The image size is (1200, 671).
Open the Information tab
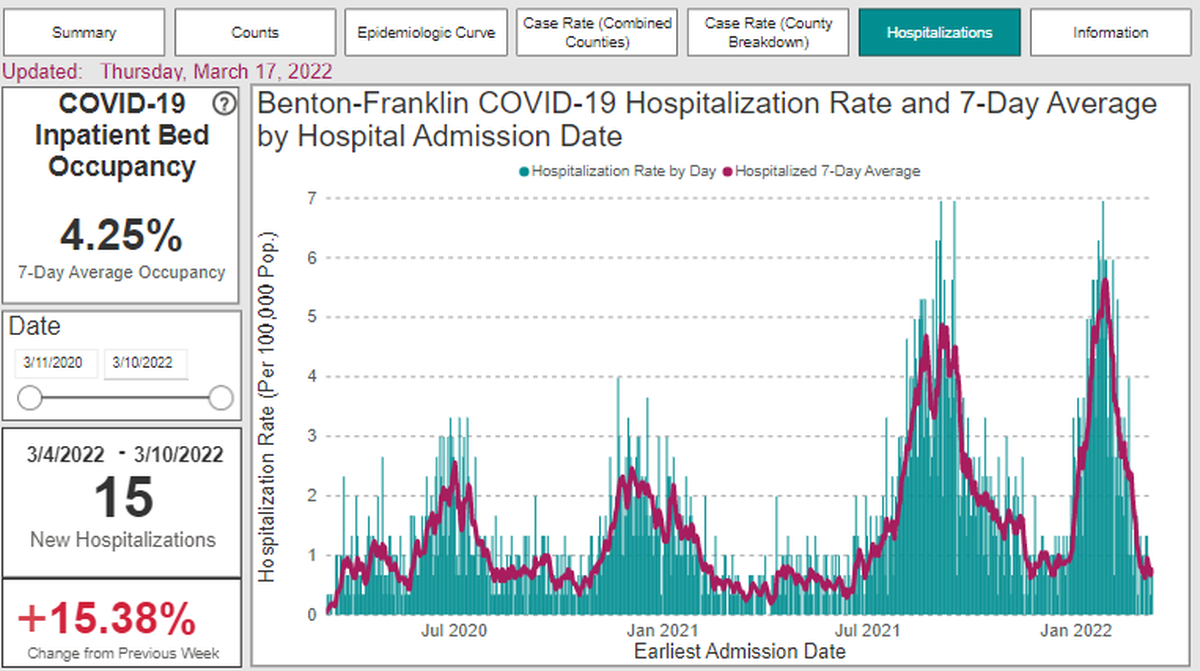(1111, 33)
